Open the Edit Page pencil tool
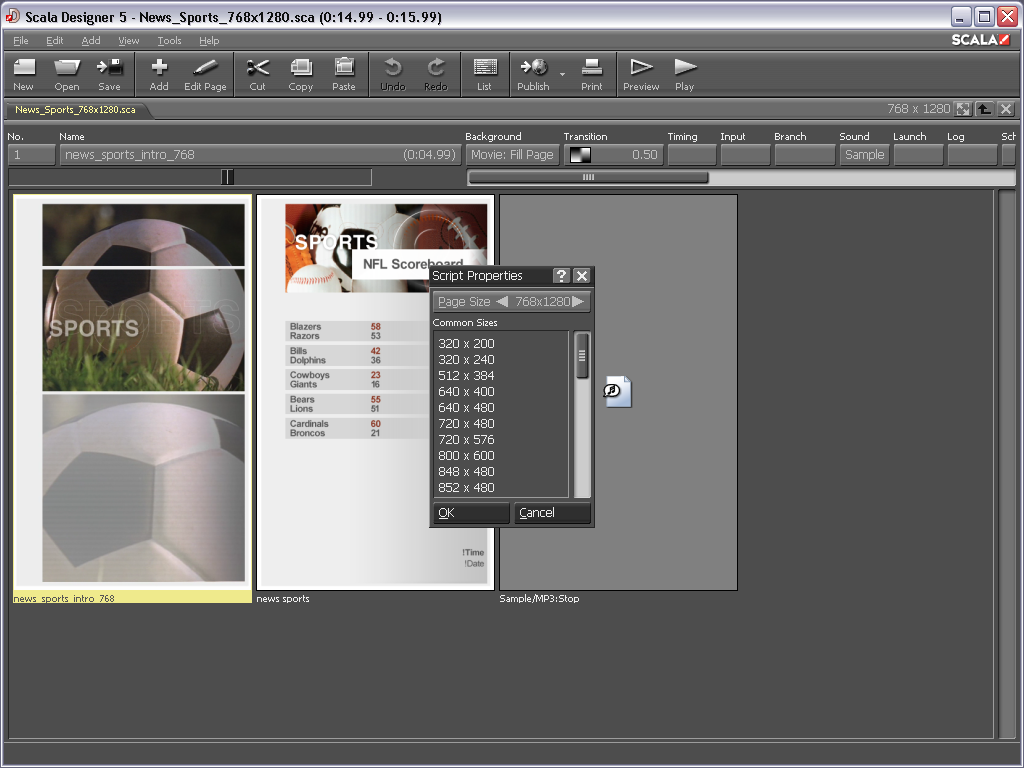Image resolution: width=1024 pixels, height=768 pixels. click(x=205, y=73)
